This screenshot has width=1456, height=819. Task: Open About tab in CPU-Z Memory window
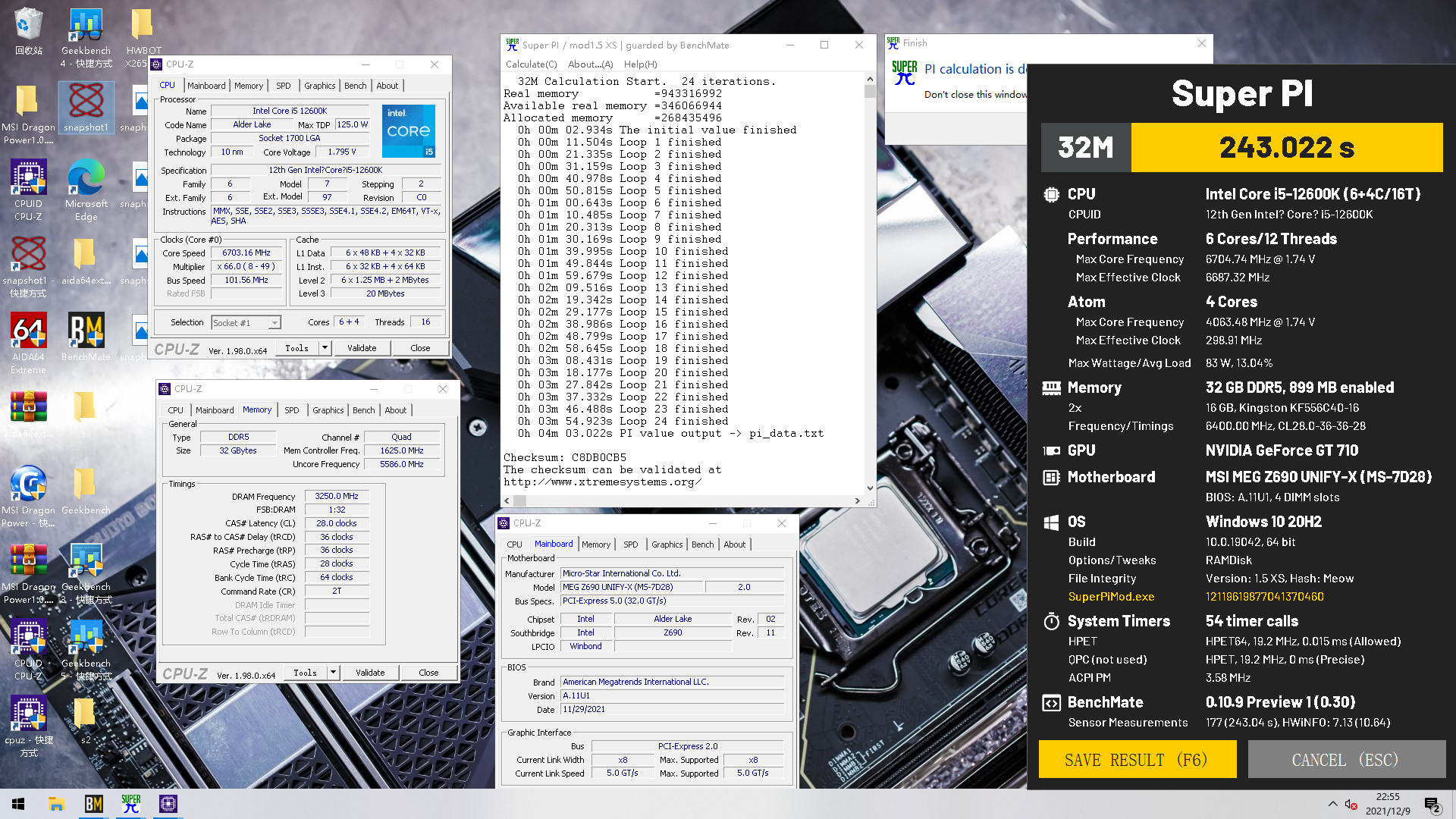pyautogui.click(x=395, y=410)
